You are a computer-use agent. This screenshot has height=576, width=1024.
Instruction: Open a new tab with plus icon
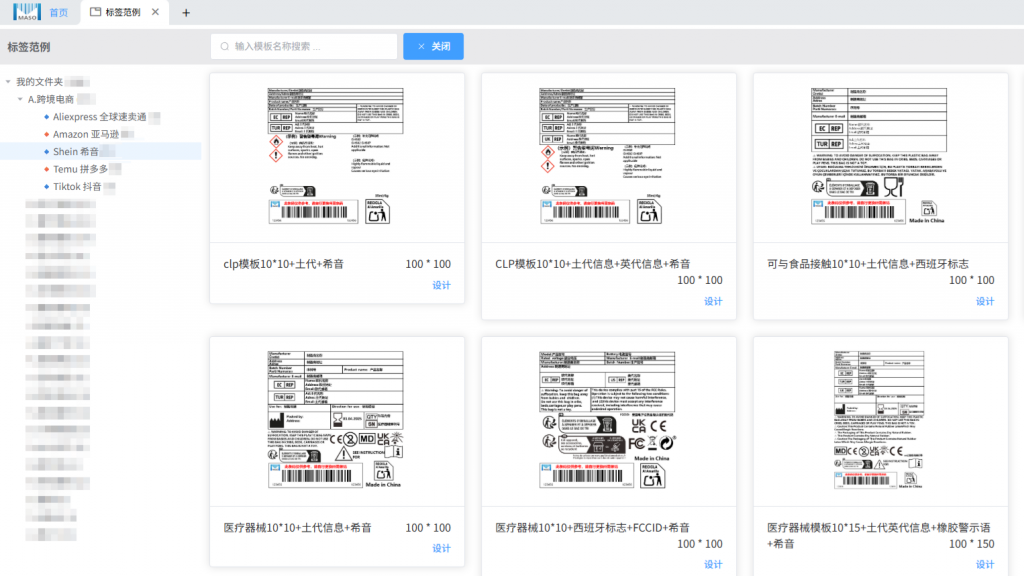(x=186, y=13)
